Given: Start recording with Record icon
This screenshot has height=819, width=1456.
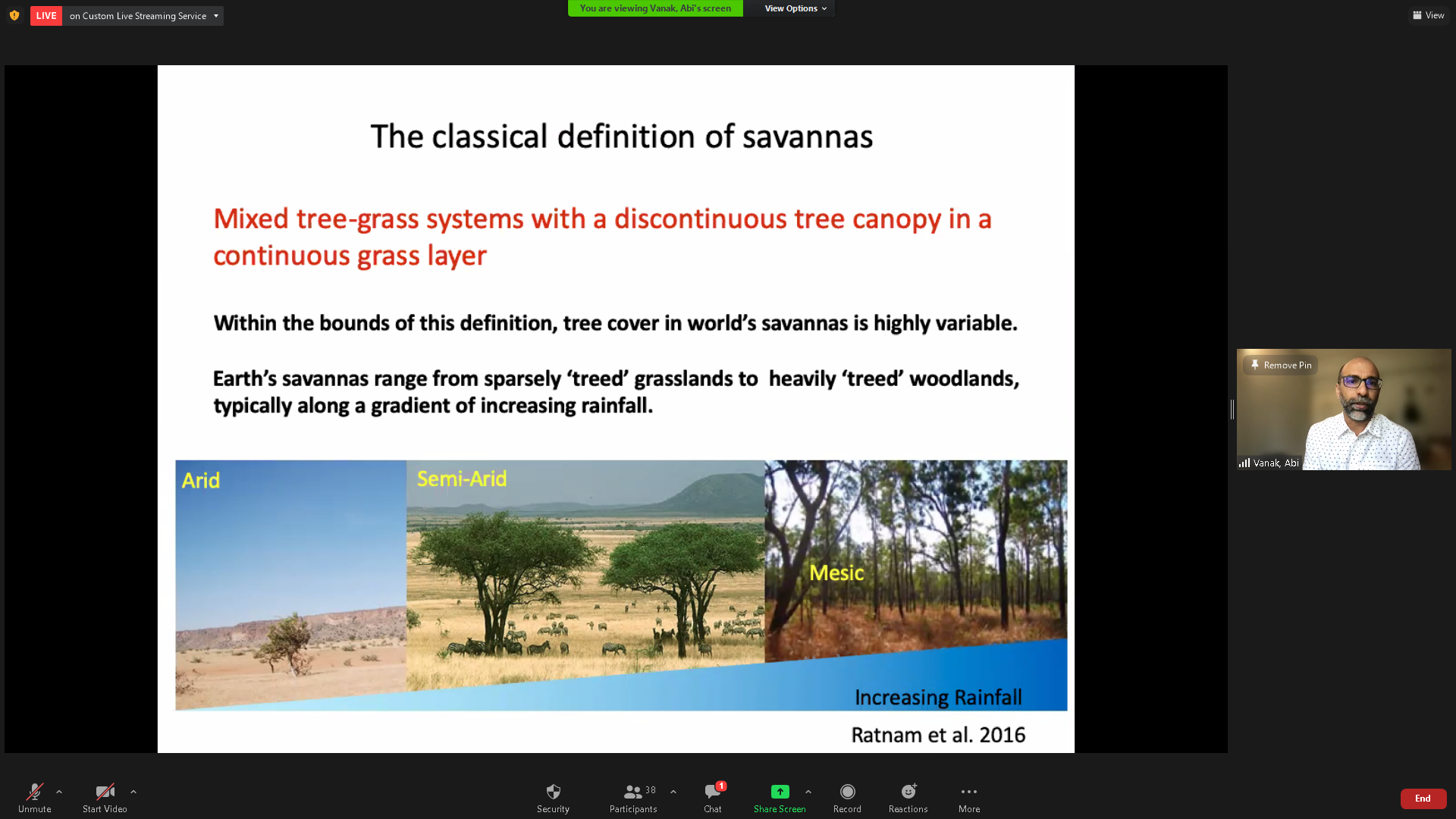Looking at the screenshot, I should (847, 792).
